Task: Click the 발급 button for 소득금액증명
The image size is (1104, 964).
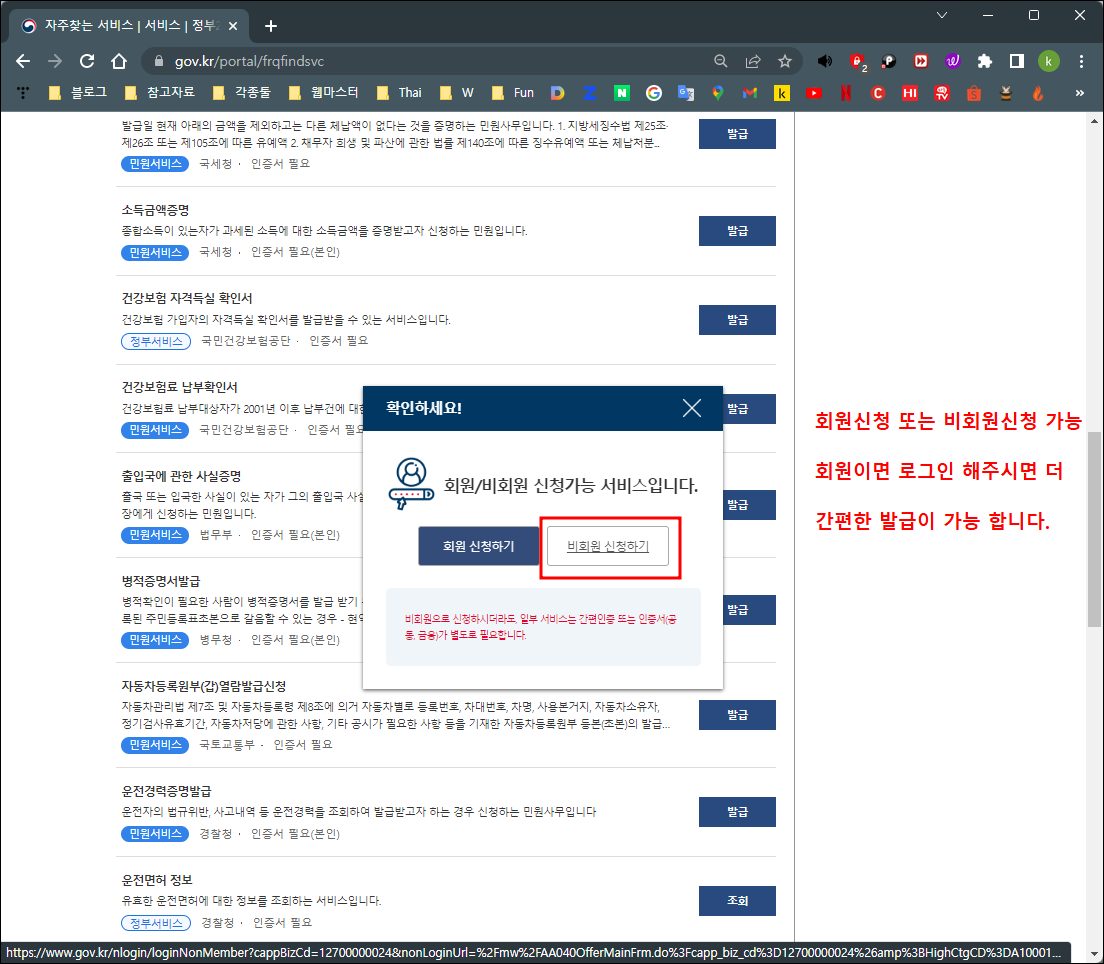Action: pyautogui.click(x=737, y=230)
